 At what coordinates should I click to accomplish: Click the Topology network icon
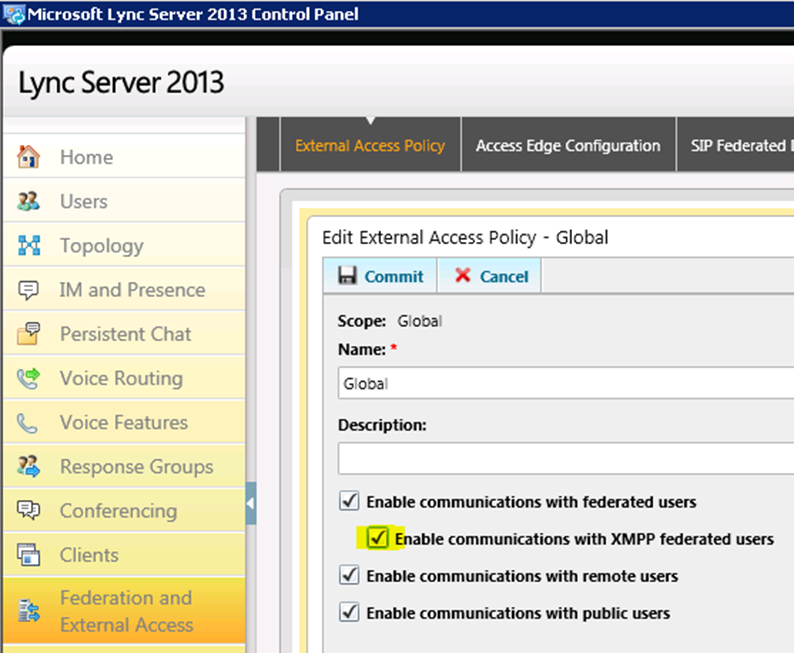(29, 245)
